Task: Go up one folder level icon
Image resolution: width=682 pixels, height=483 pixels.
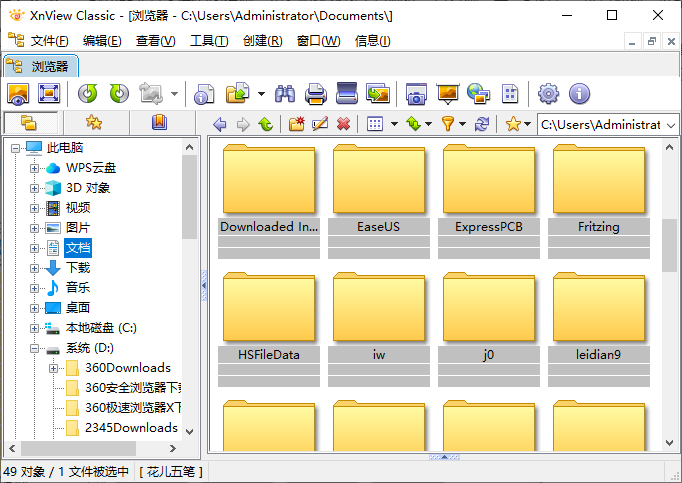Action: pos(265,124)
